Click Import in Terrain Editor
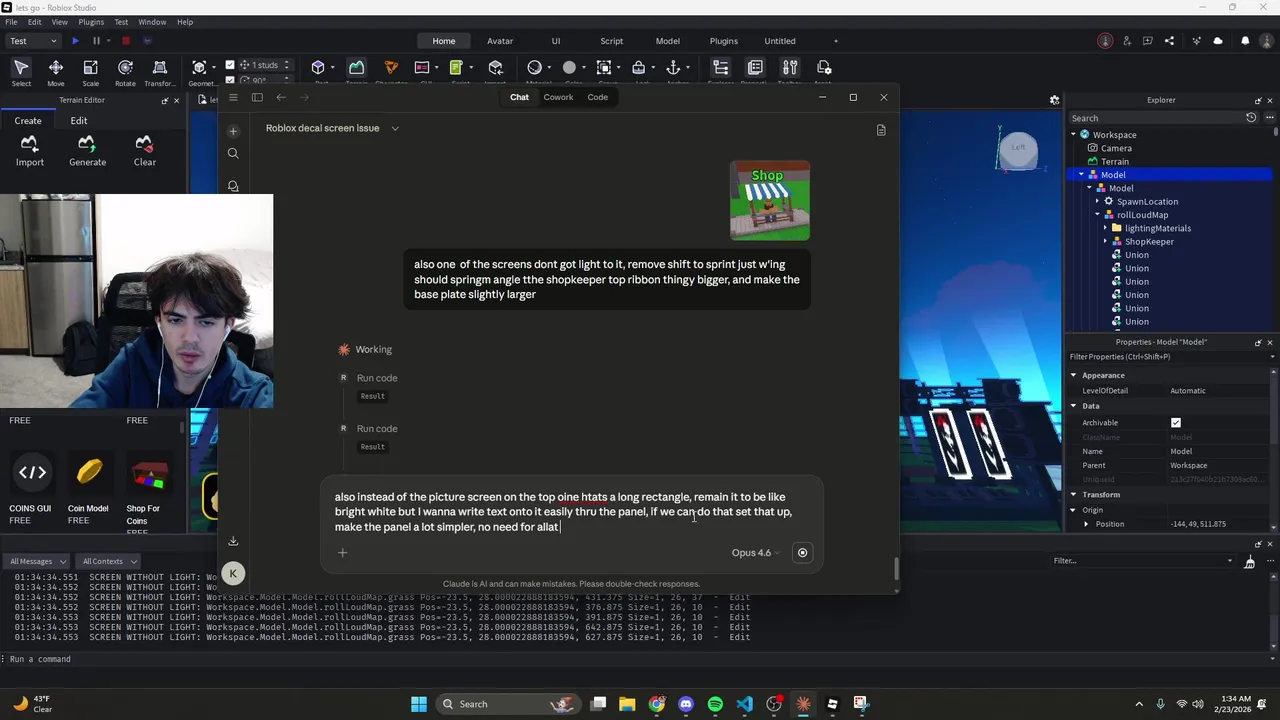The height and width of the screenshot is (720, 1280). click(29, 151)
